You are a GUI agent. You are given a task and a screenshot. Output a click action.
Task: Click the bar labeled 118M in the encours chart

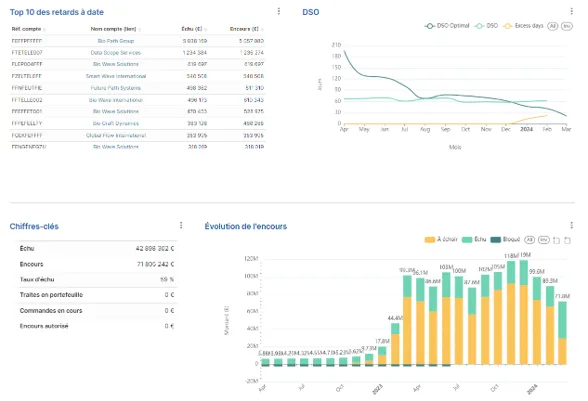511,313
